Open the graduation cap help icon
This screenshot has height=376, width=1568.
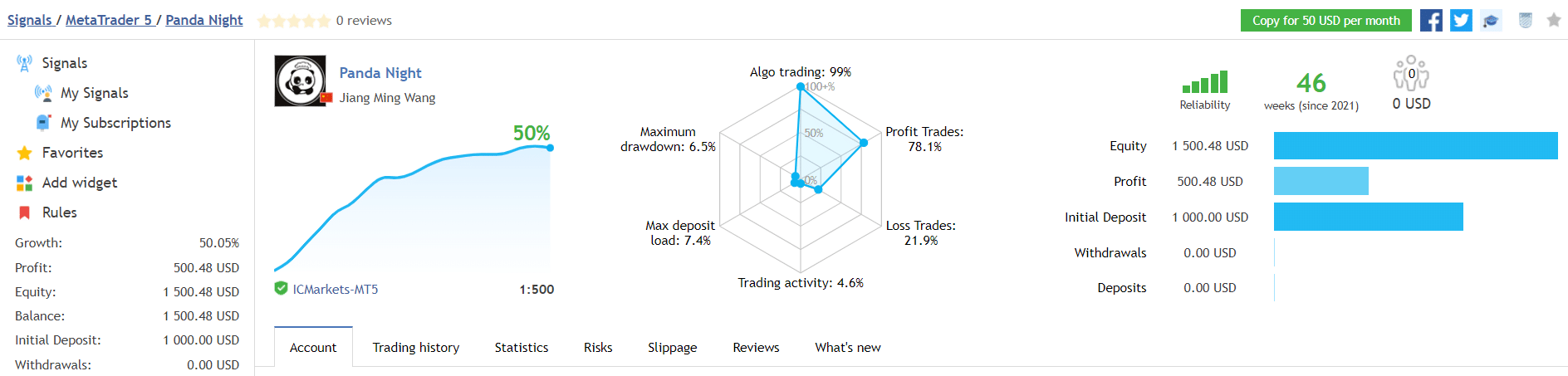click(x=1491, y=21)
